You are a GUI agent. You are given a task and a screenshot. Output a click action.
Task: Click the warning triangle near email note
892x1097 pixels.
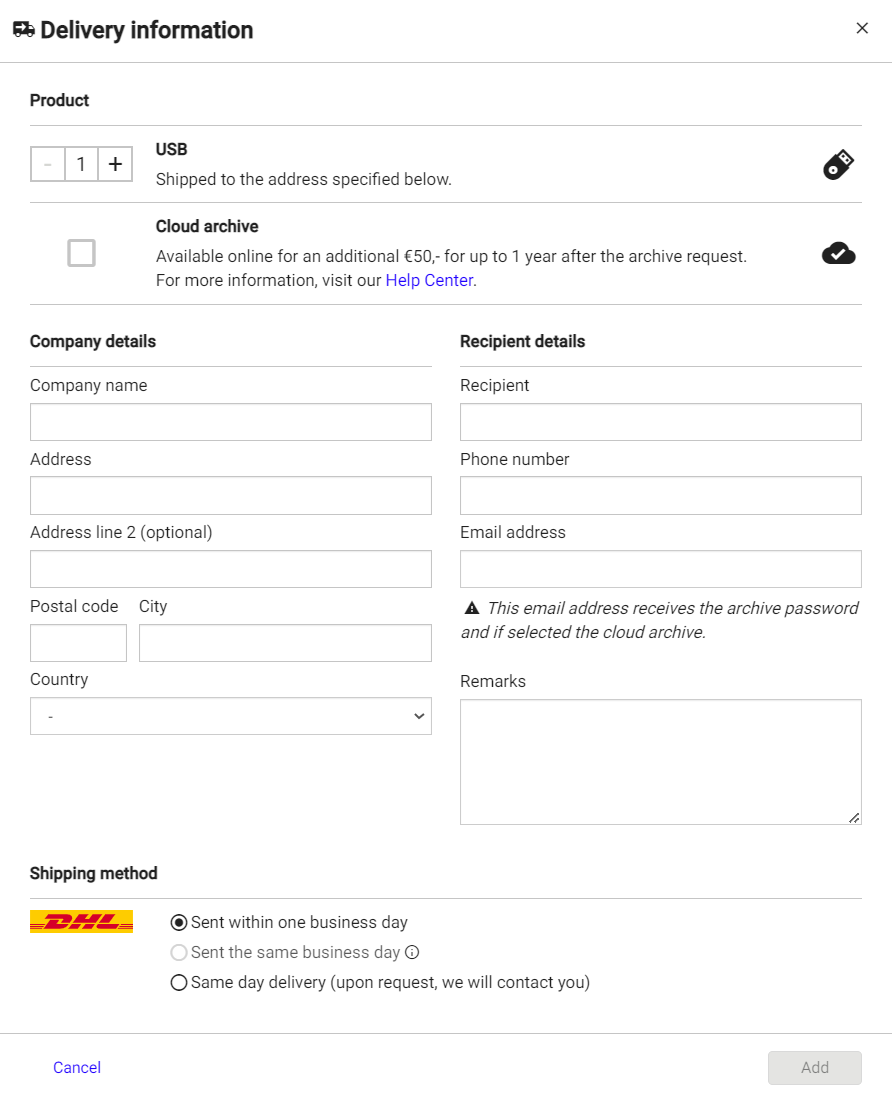[471, 608]
